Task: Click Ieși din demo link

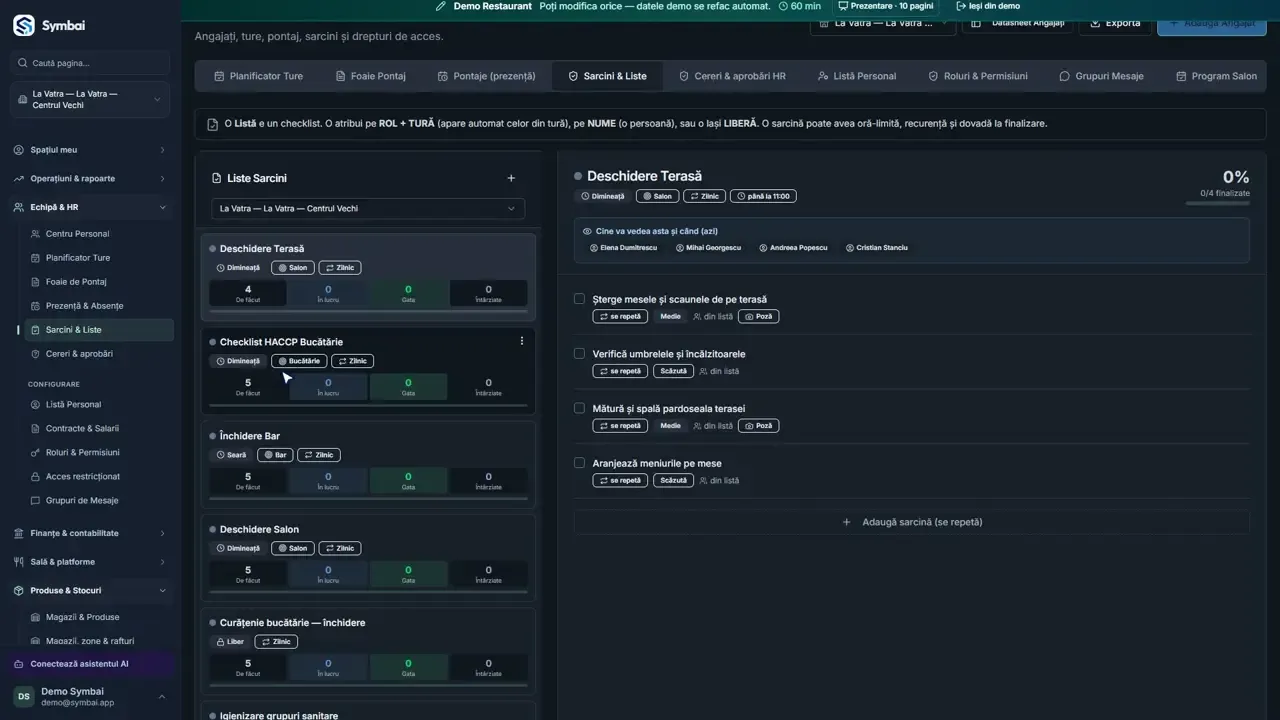Action: (988, 6)
